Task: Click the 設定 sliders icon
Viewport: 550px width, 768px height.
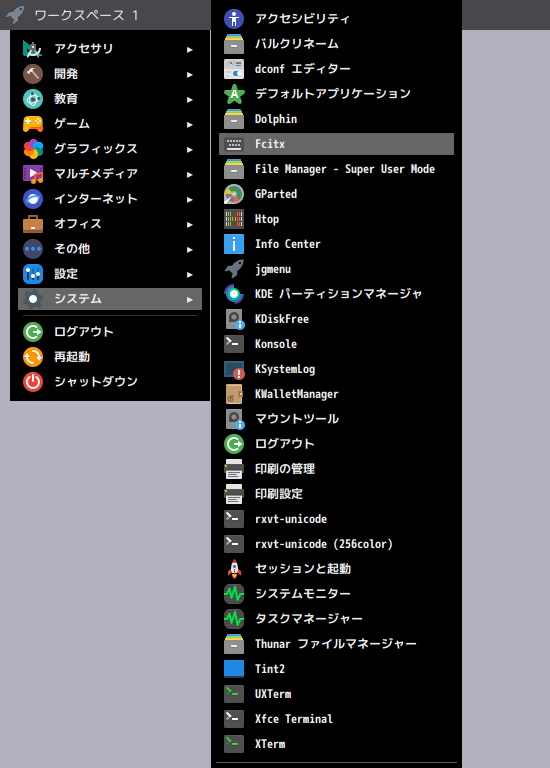Action: [33, 274]
